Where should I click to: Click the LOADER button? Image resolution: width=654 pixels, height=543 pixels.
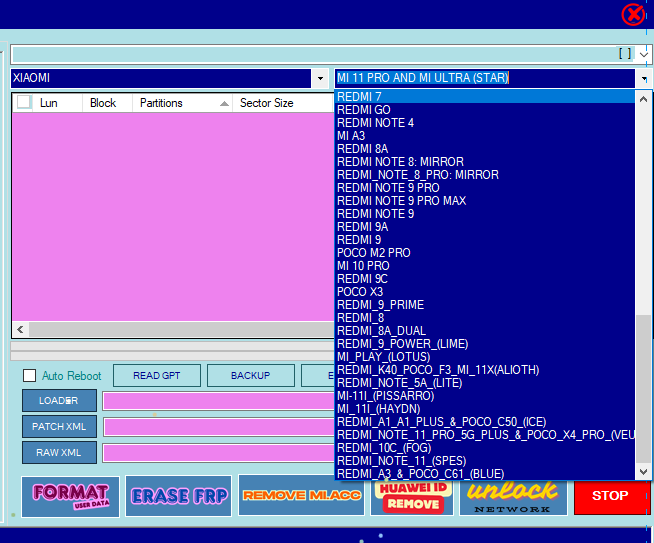[59, 401]
